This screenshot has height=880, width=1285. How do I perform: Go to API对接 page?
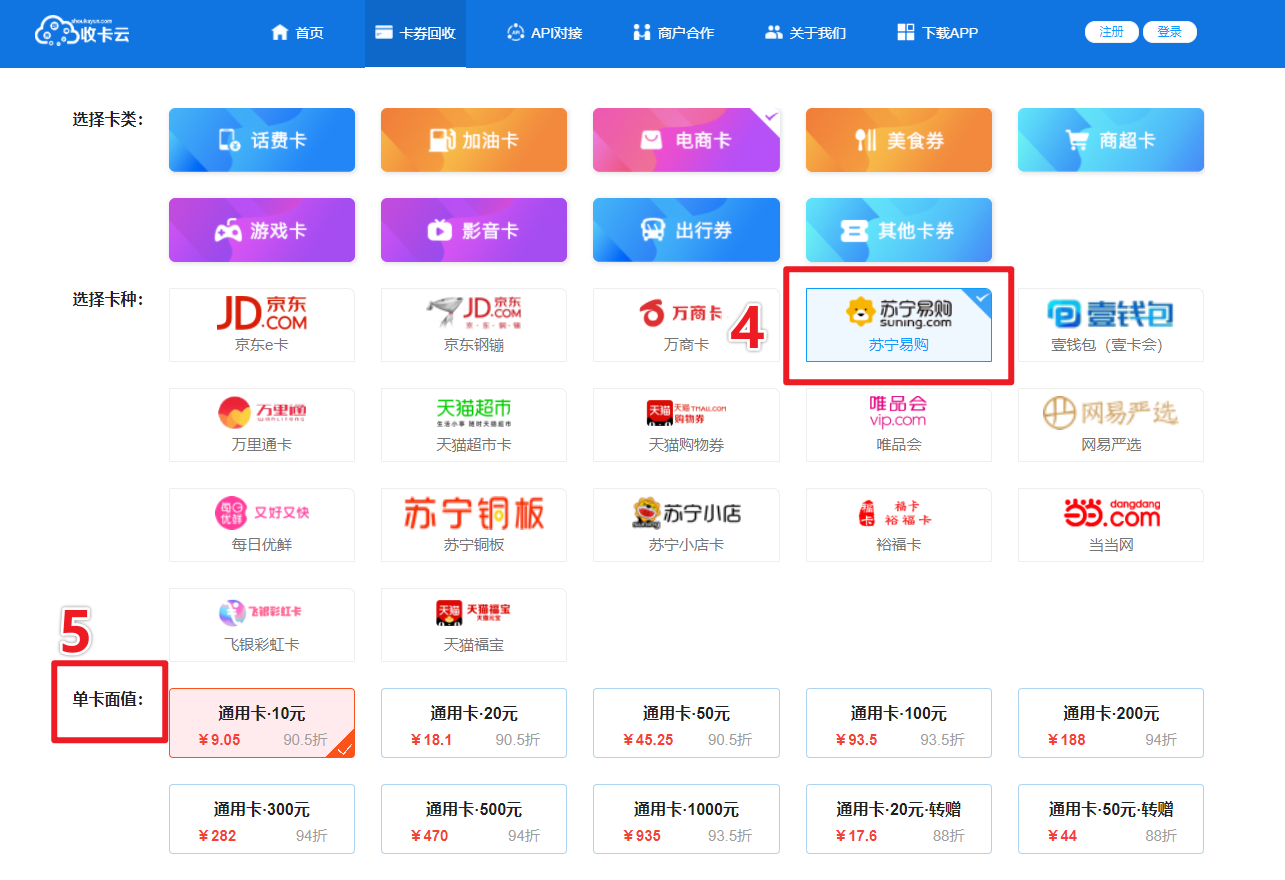[x=544, y=33]
